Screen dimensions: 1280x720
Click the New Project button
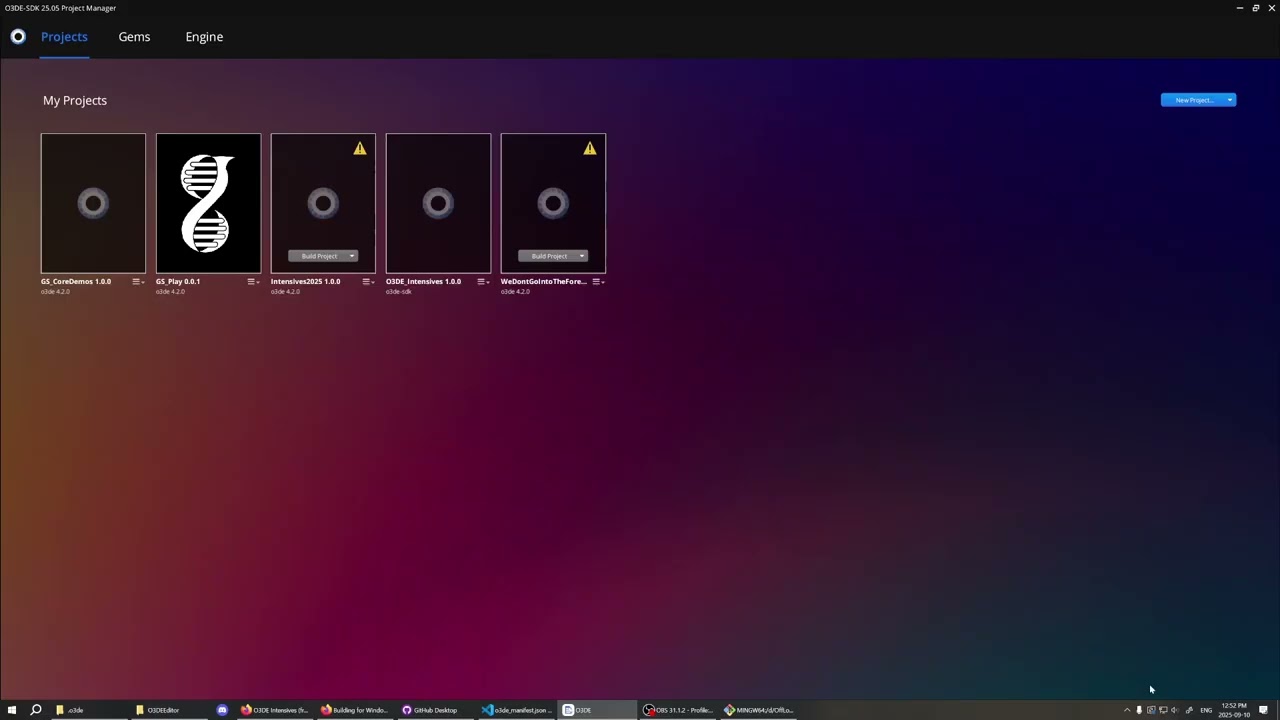tap(1193, 100)
